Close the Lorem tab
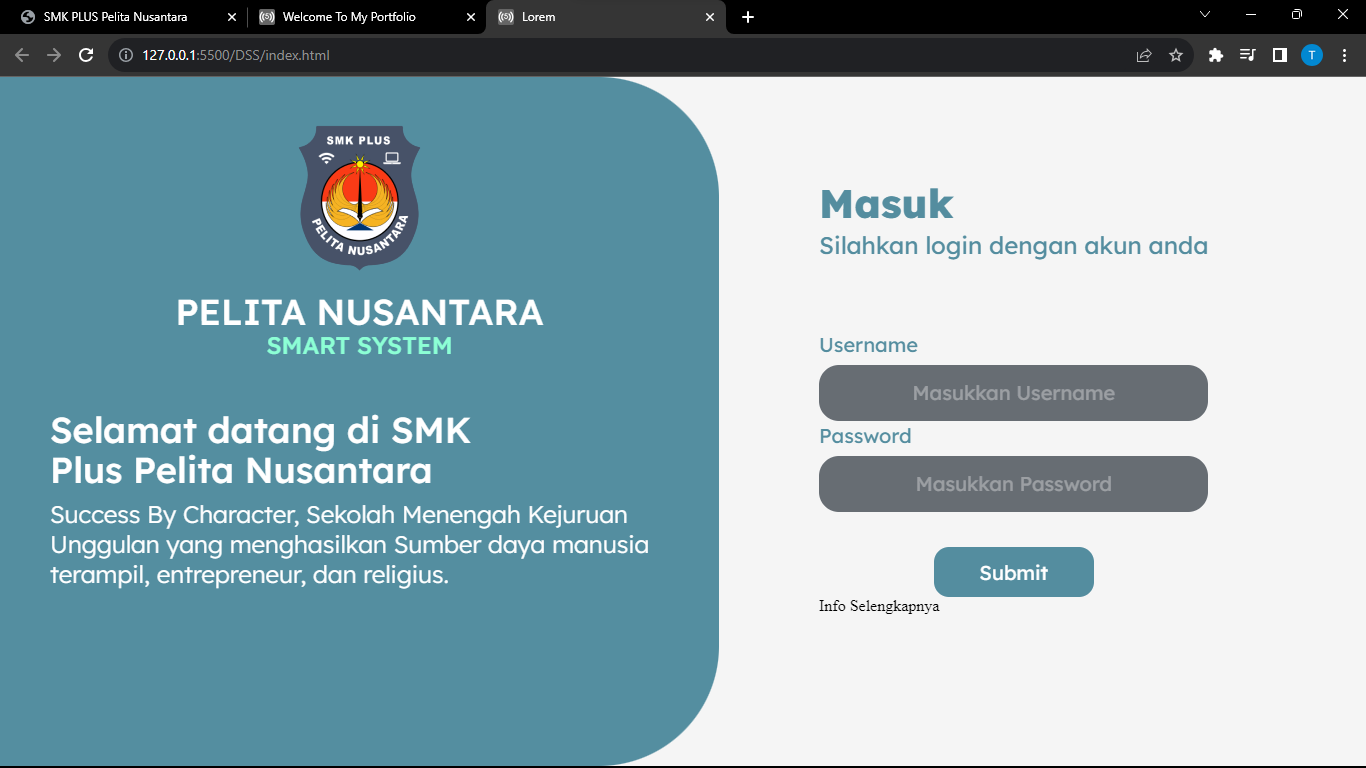Screen dimensions: 1366x768 [710, 17]
